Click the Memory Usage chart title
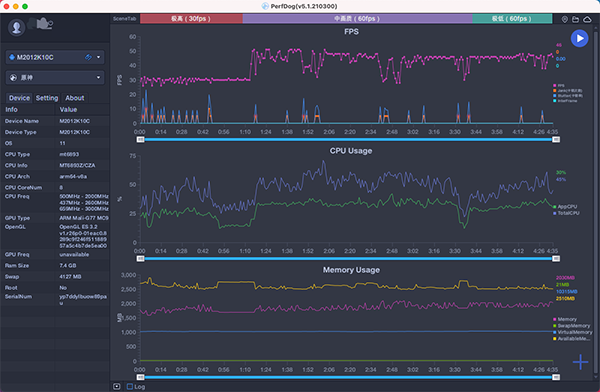This screenshot has width=600, height=392. pos(351,270)
